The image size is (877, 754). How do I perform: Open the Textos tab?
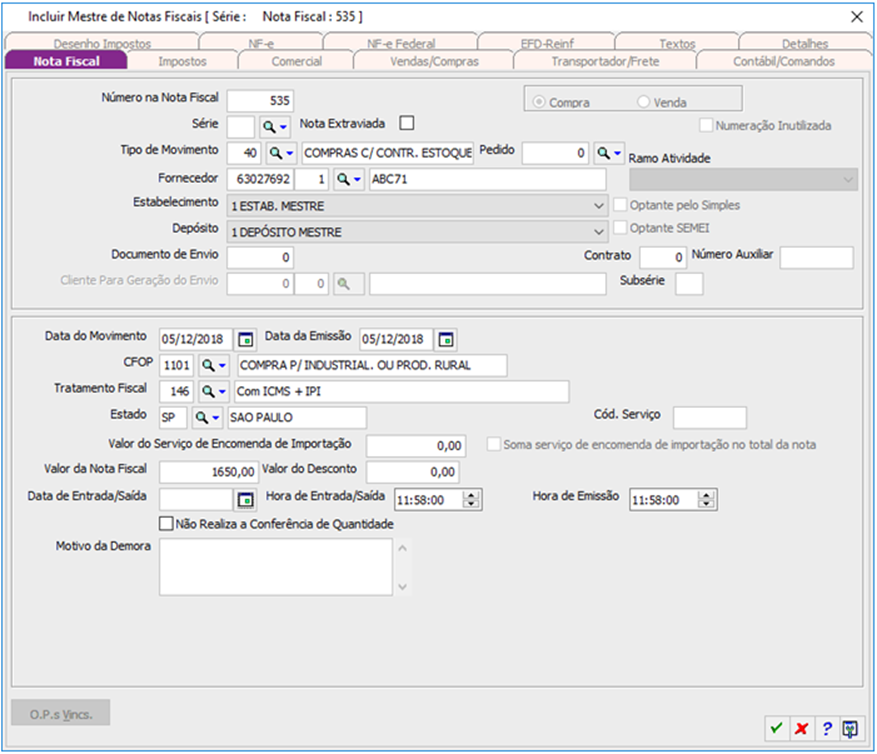[x=677, y=43]
